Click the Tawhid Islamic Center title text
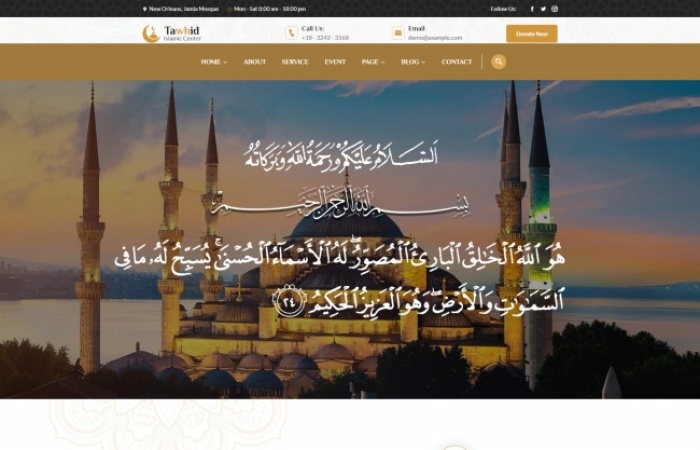This screenshot has width=700, height=450. click(182, 33)
